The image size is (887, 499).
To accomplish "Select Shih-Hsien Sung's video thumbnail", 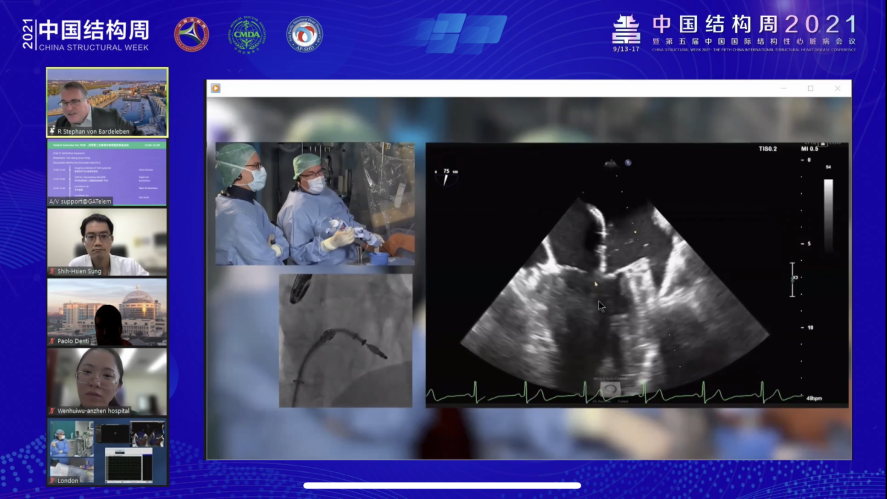I will pyautogui.click(x=107, y=242).
